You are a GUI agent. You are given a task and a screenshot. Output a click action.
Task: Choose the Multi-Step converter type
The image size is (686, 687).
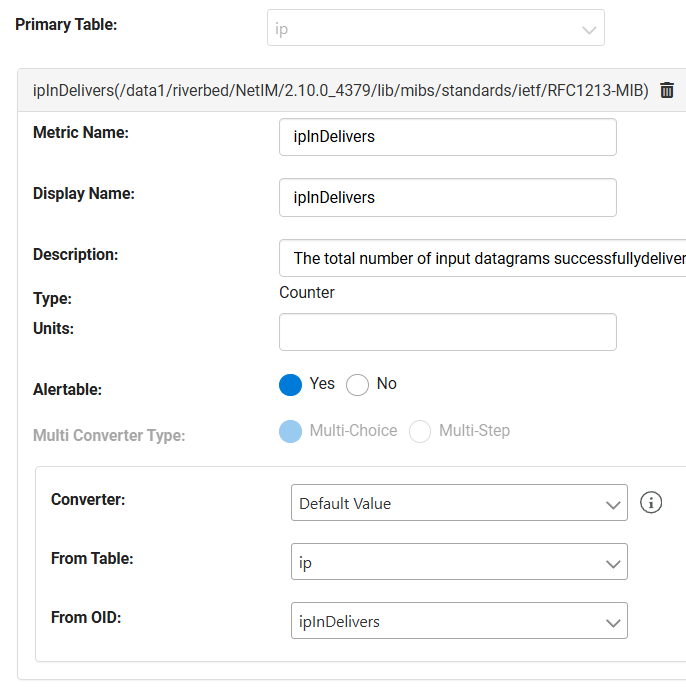point(420,431)
